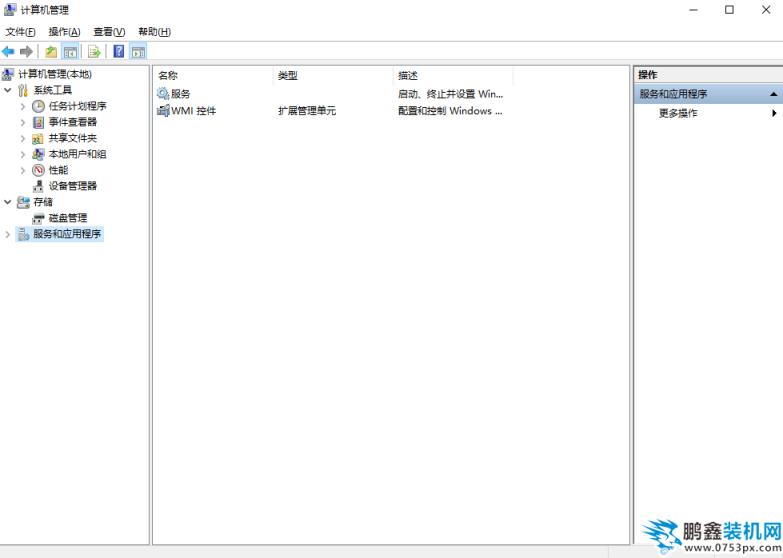The height and width of the screenshot is (558, 783).
Task: Expand the 服务和应用程序 tree node
Action: [x=7, y=234]
